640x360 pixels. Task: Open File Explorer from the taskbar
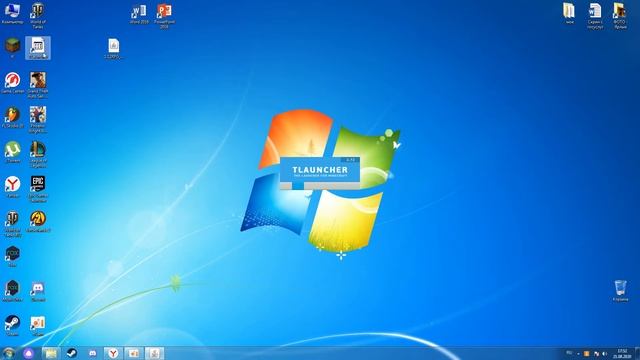pyautogui.click(x=51, y=353)
